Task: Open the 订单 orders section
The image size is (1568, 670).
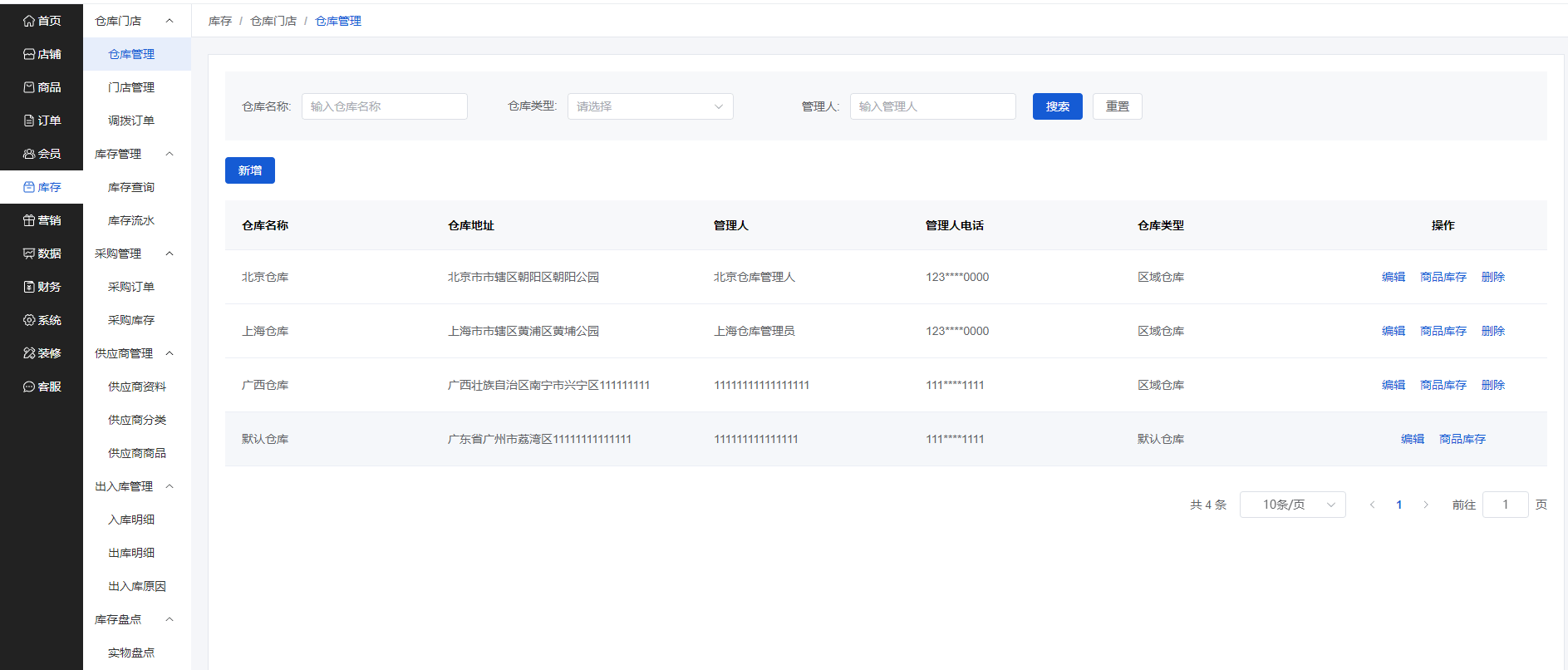Action: click(x=42, y=121)
